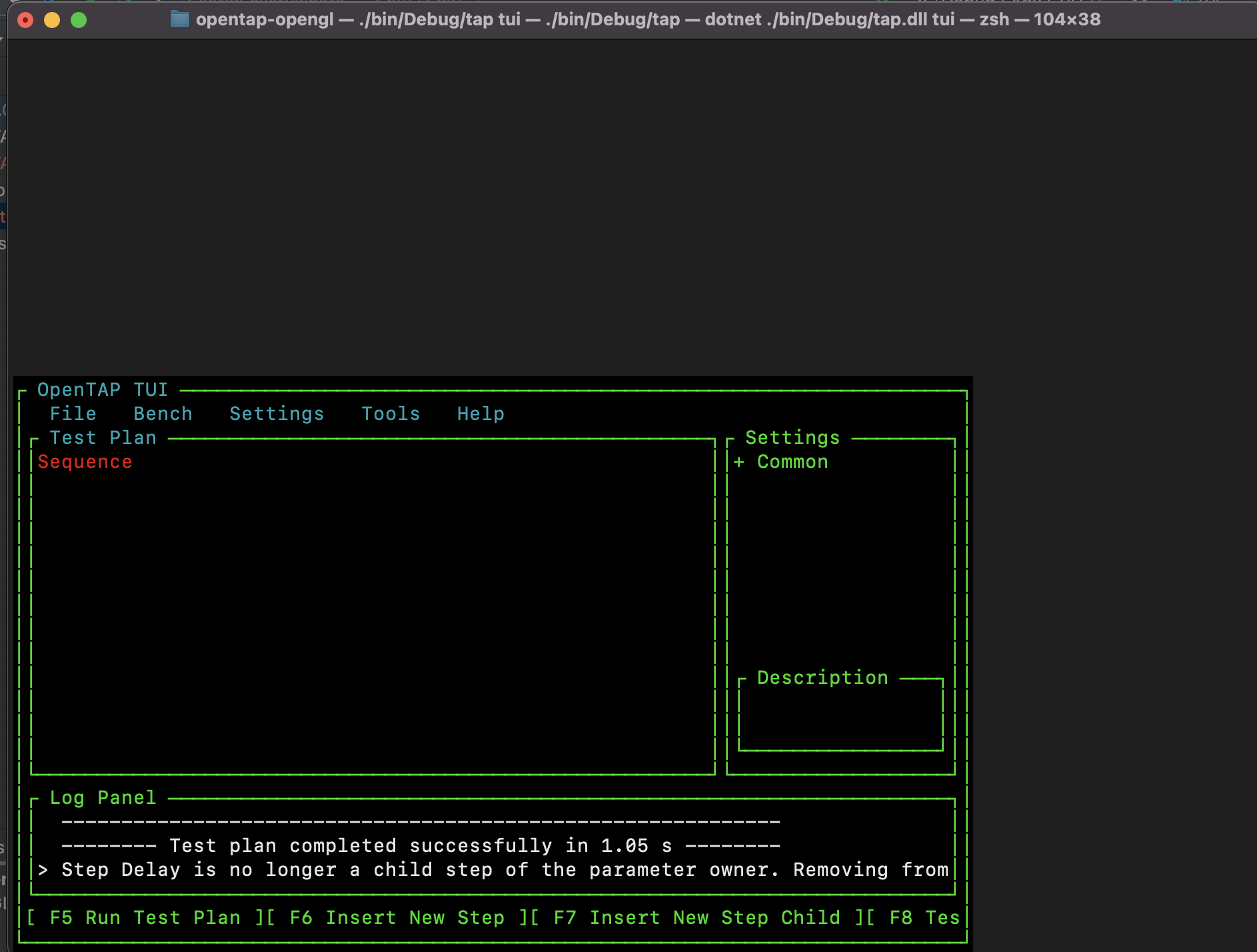Click F5 Run Test Plan button
This screenshot has width=1257, height=952.
(x=145, y=918)
